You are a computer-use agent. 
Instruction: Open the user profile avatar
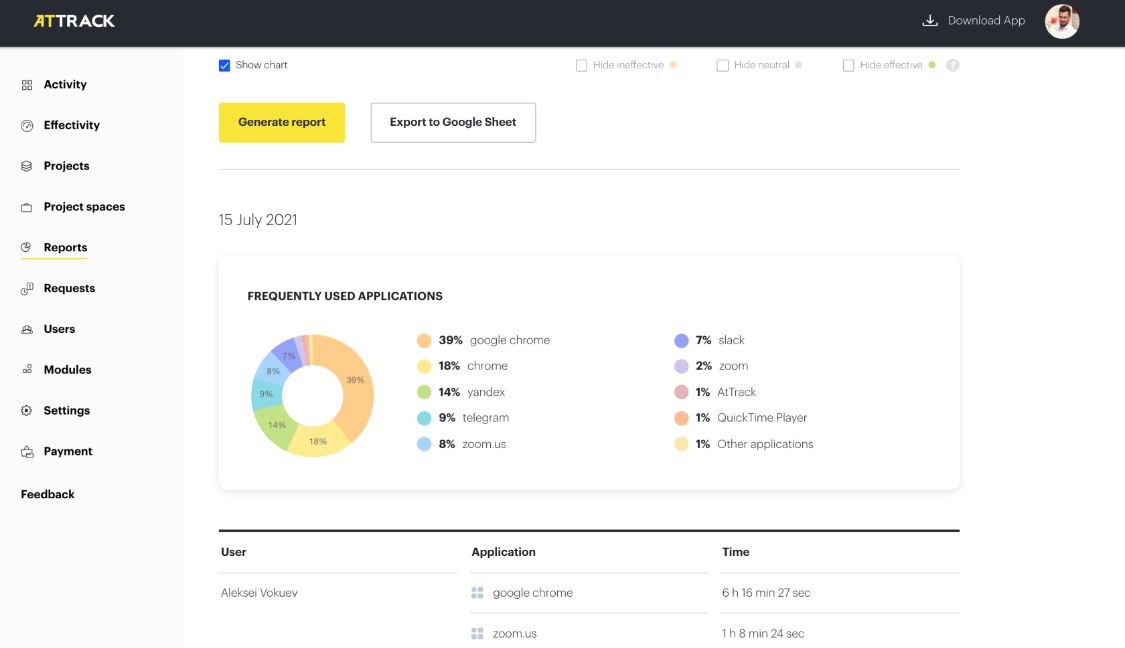[x=1062, y=22]
